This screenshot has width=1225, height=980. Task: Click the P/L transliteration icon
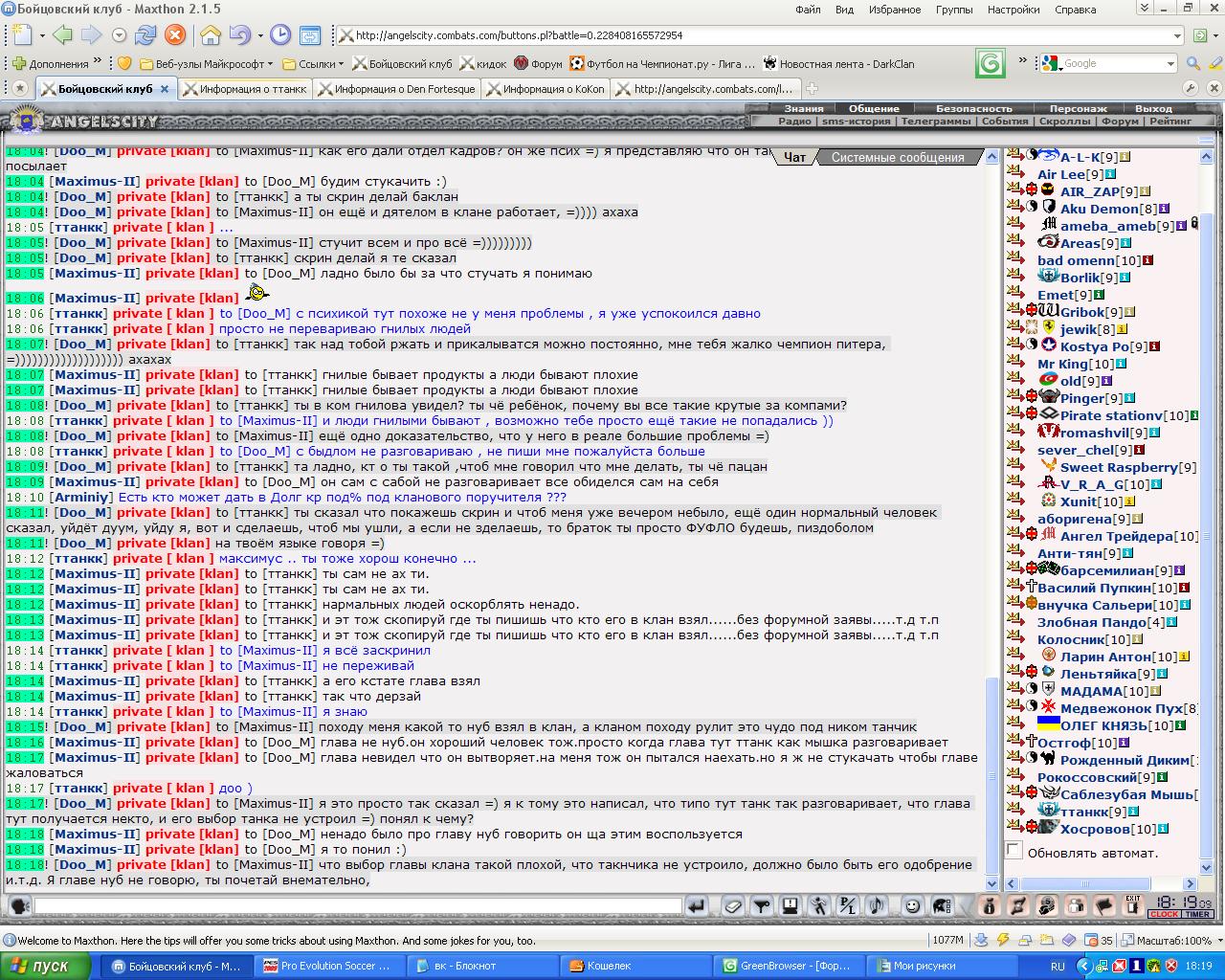[x=847, y=905]
